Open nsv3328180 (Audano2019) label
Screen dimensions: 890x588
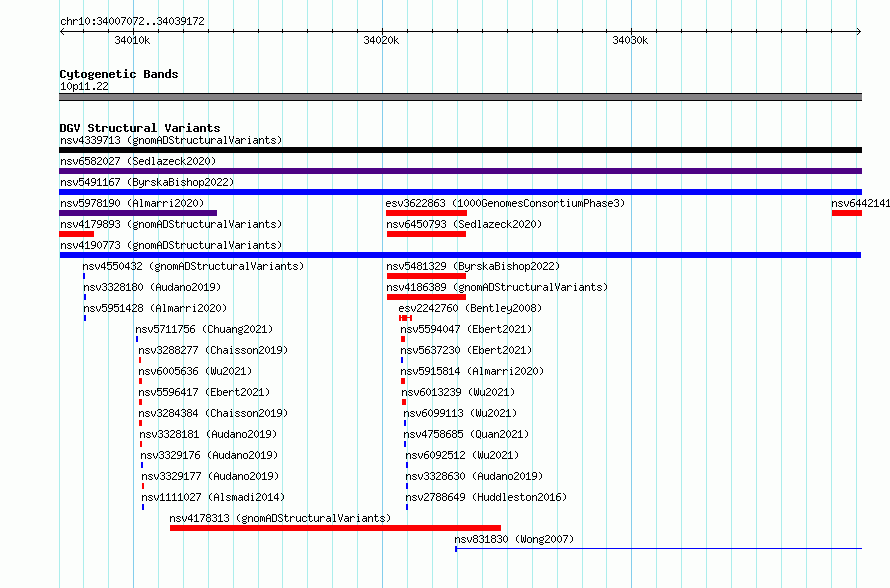[152, 287]
